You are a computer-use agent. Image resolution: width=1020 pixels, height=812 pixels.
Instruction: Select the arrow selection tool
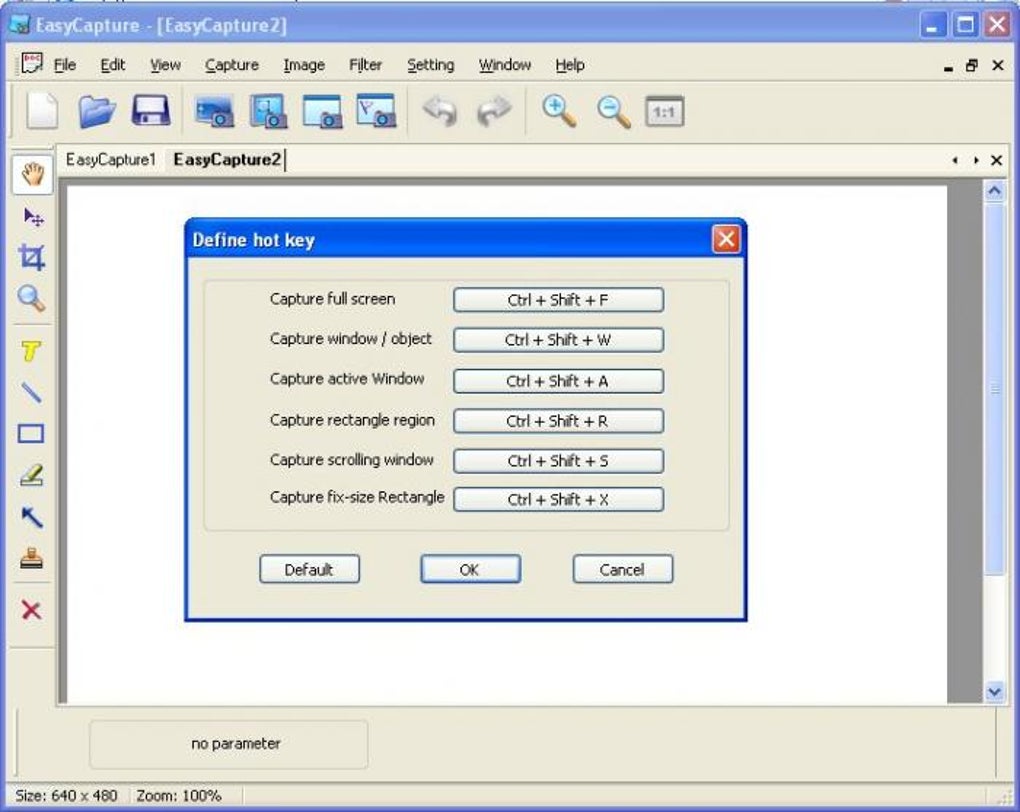pos(32,217)
